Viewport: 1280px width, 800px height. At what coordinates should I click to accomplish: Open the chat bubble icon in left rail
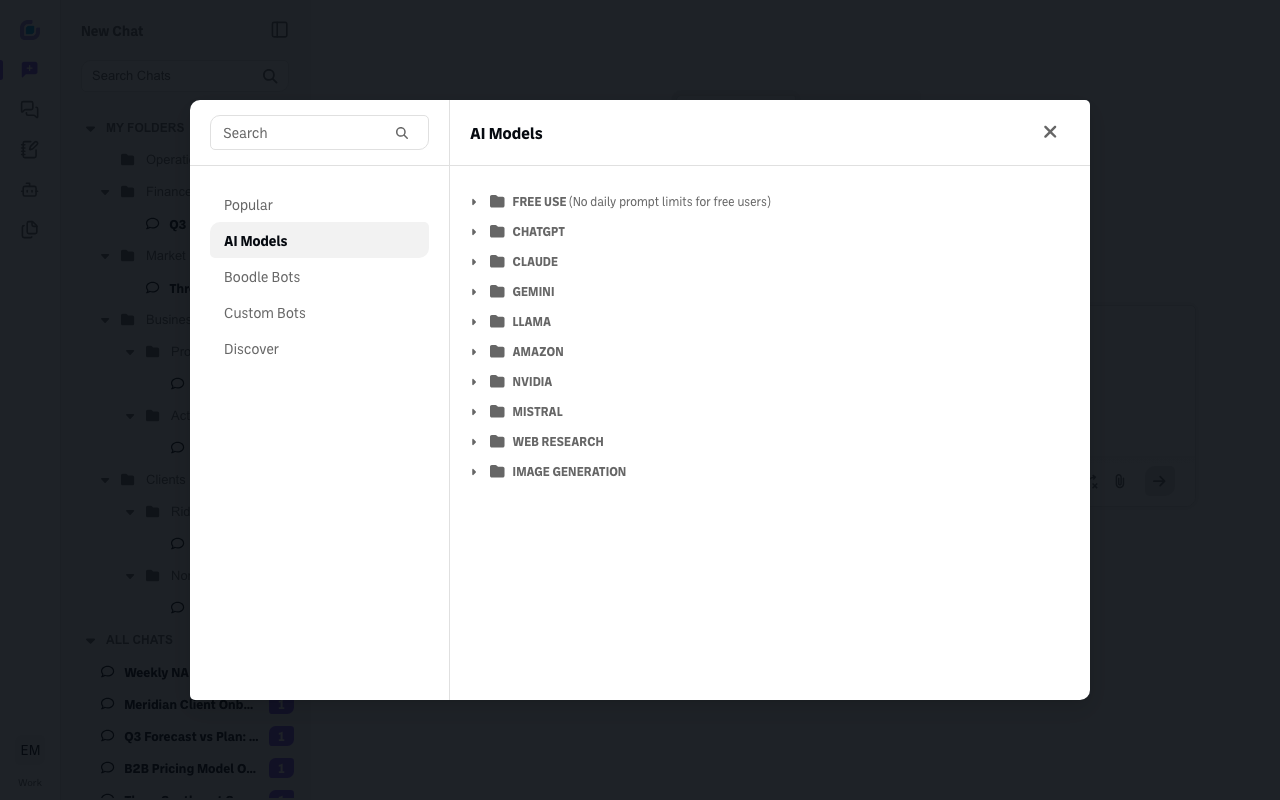[x=30, y=70]
